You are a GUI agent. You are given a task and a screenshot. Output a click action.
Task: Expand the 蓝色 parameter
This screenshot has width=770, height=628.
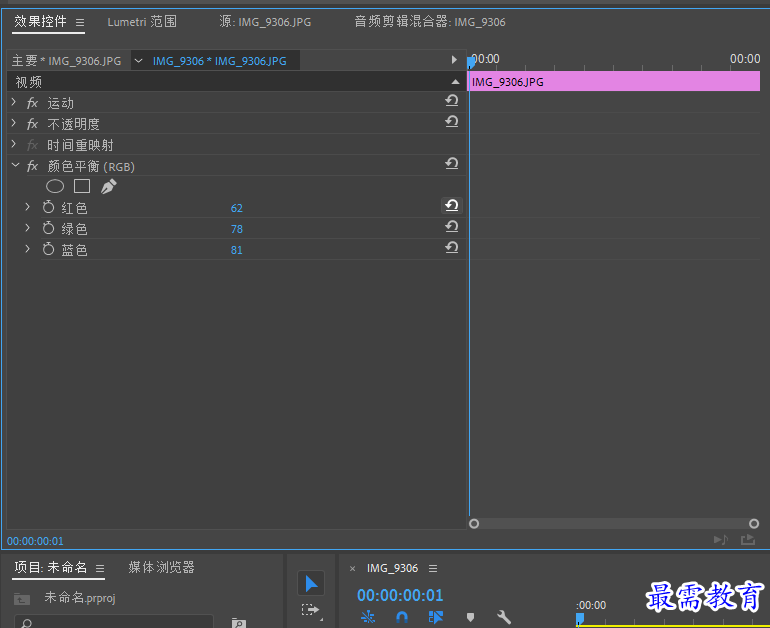[28, 249]
